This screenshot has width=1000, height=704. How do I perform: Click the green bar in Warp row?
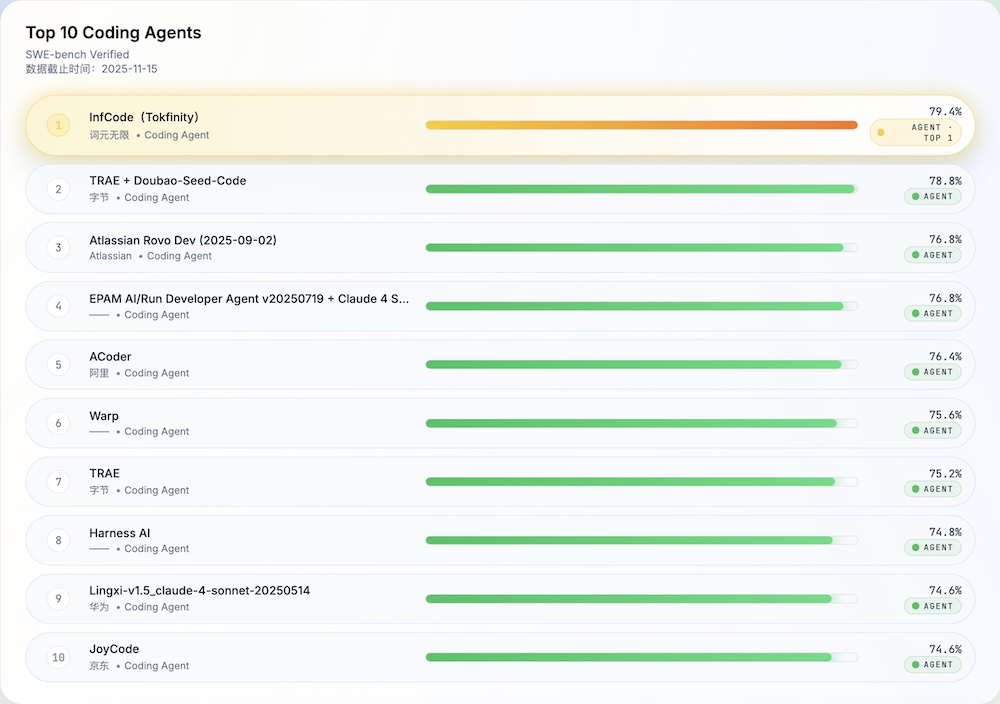point(631,423)
